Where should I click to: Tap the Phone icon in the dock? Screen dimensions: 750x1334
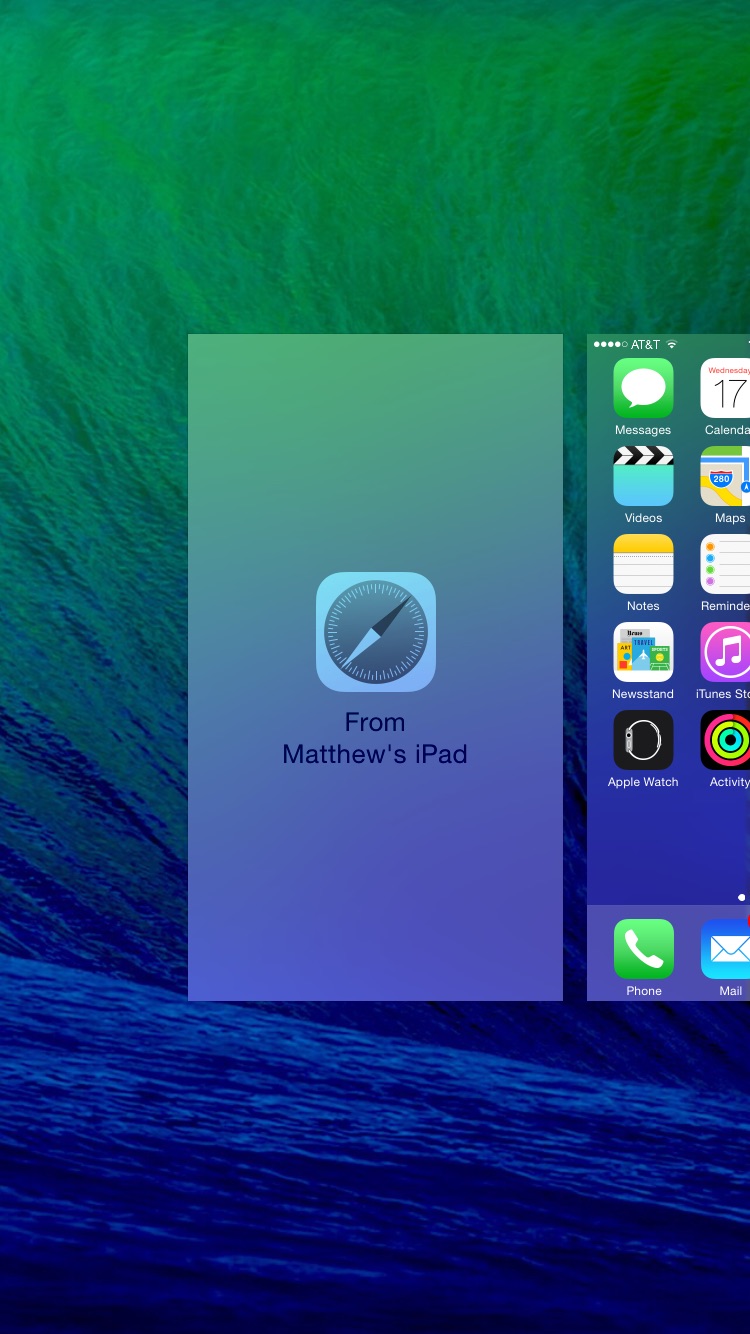tap(644, 949)
